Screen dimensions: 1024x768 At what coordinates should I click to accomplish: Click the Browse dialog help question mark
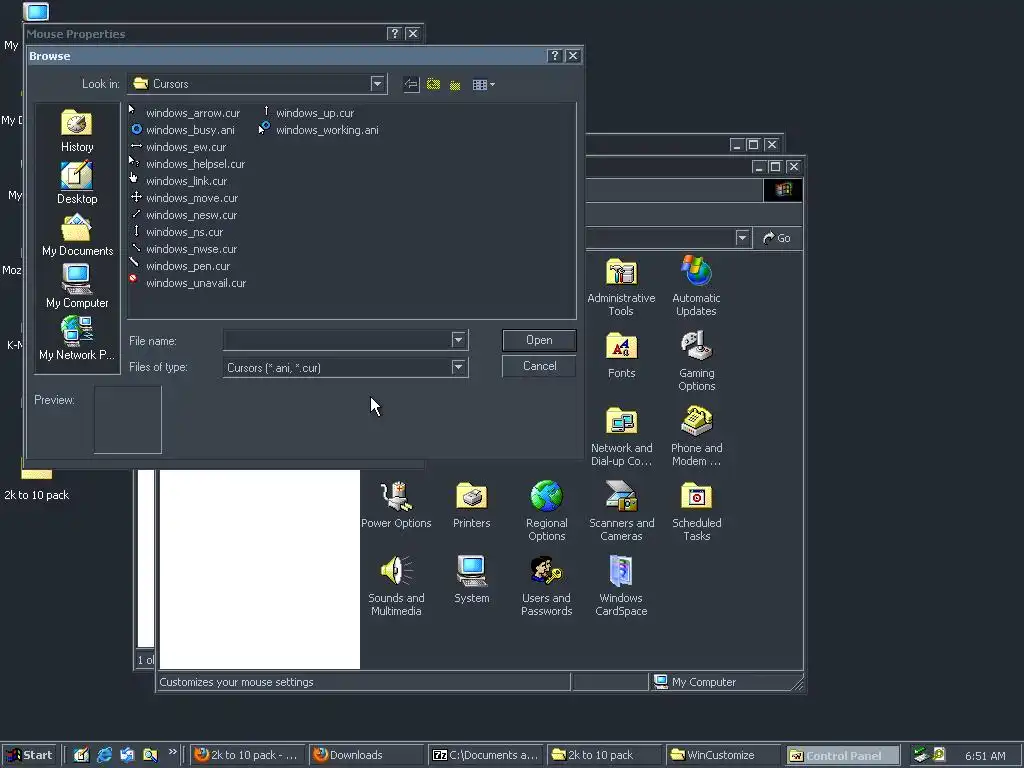tap(554, 56)
